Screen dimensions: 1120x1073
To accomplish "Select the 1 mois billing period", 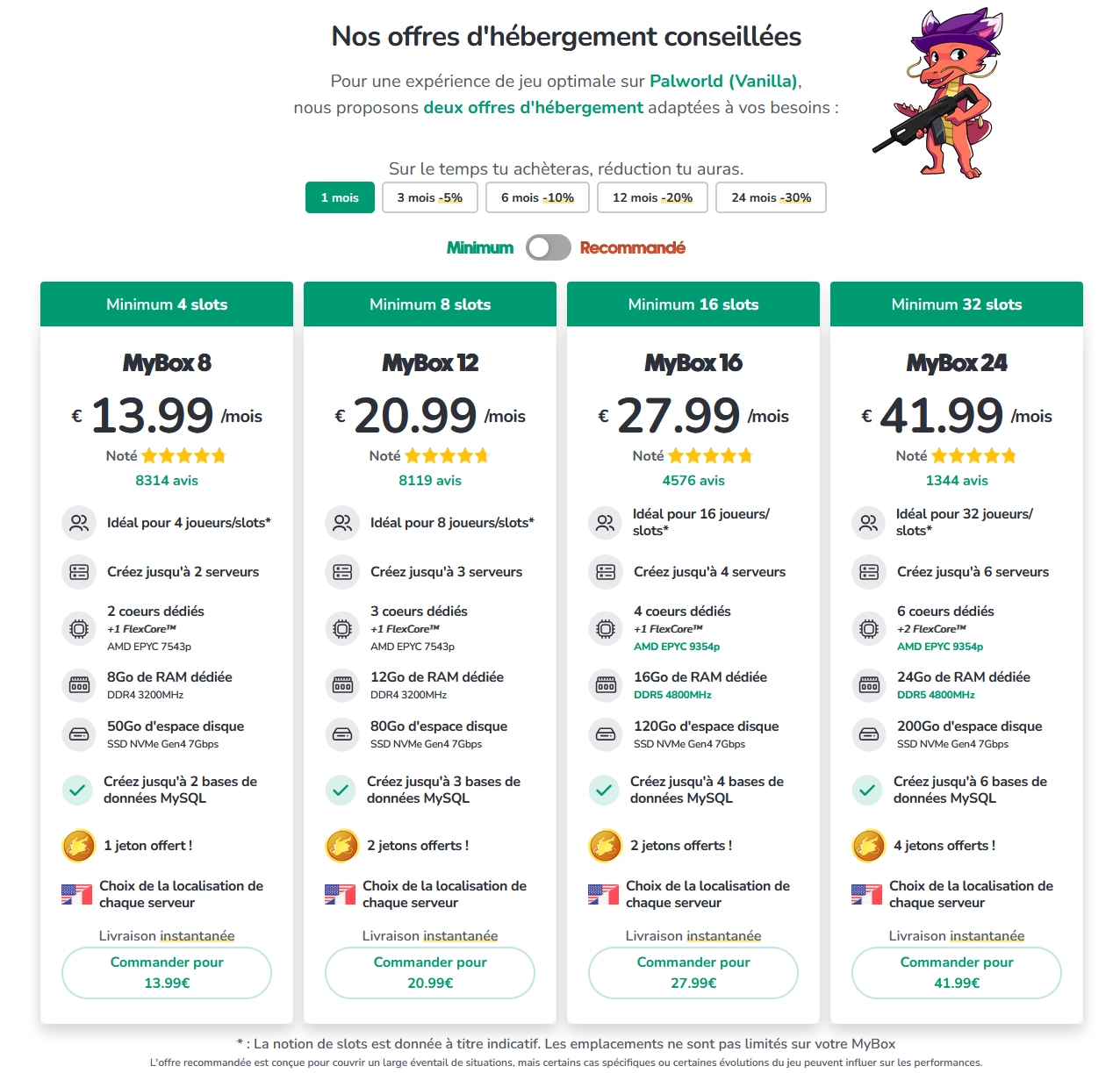I will coord(340,197).
